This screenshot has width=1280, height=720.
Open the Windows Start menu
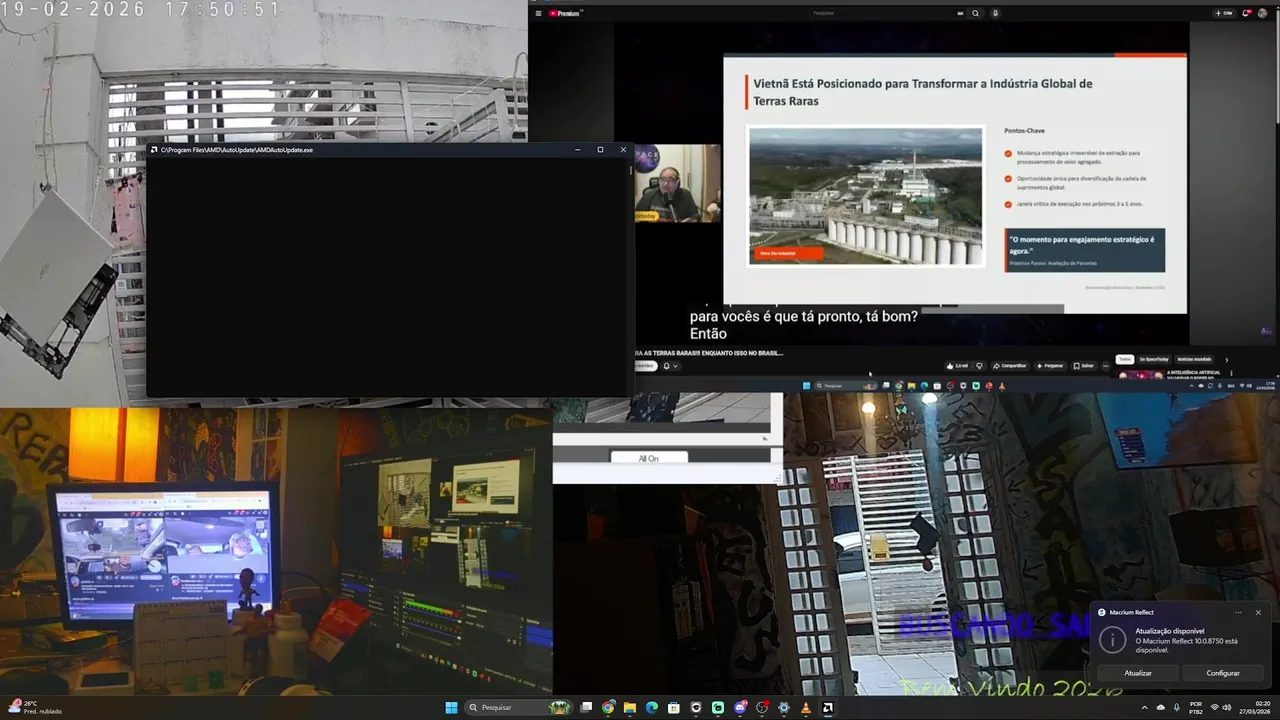(451, 708)
